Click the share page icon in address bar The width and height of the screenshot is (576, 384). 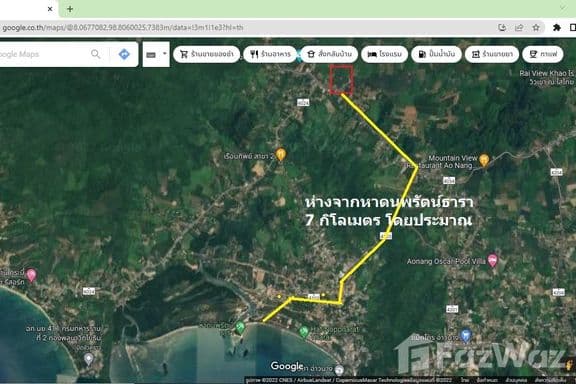click(519, 28)
